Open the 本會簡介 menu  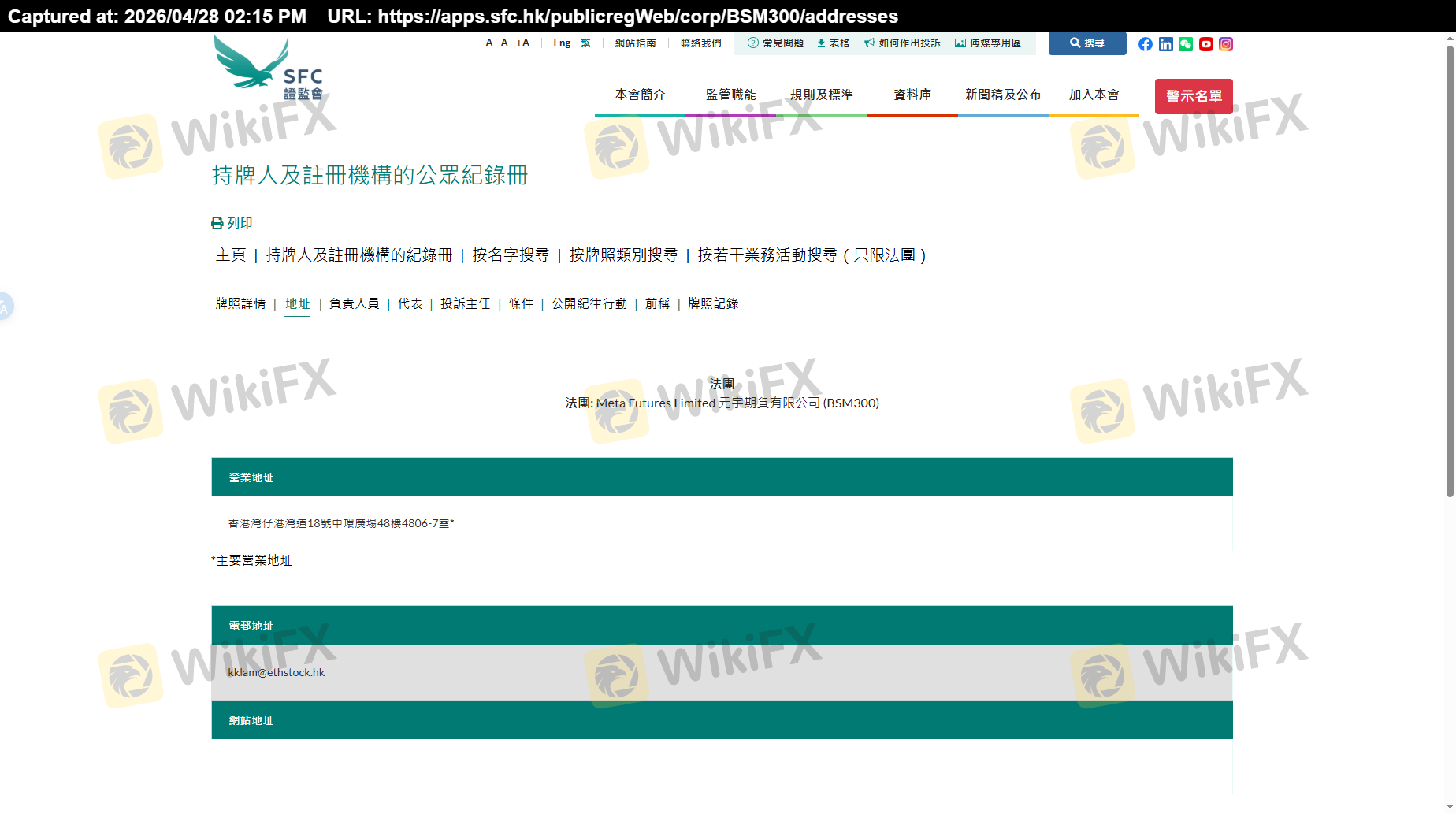(640, 95)
